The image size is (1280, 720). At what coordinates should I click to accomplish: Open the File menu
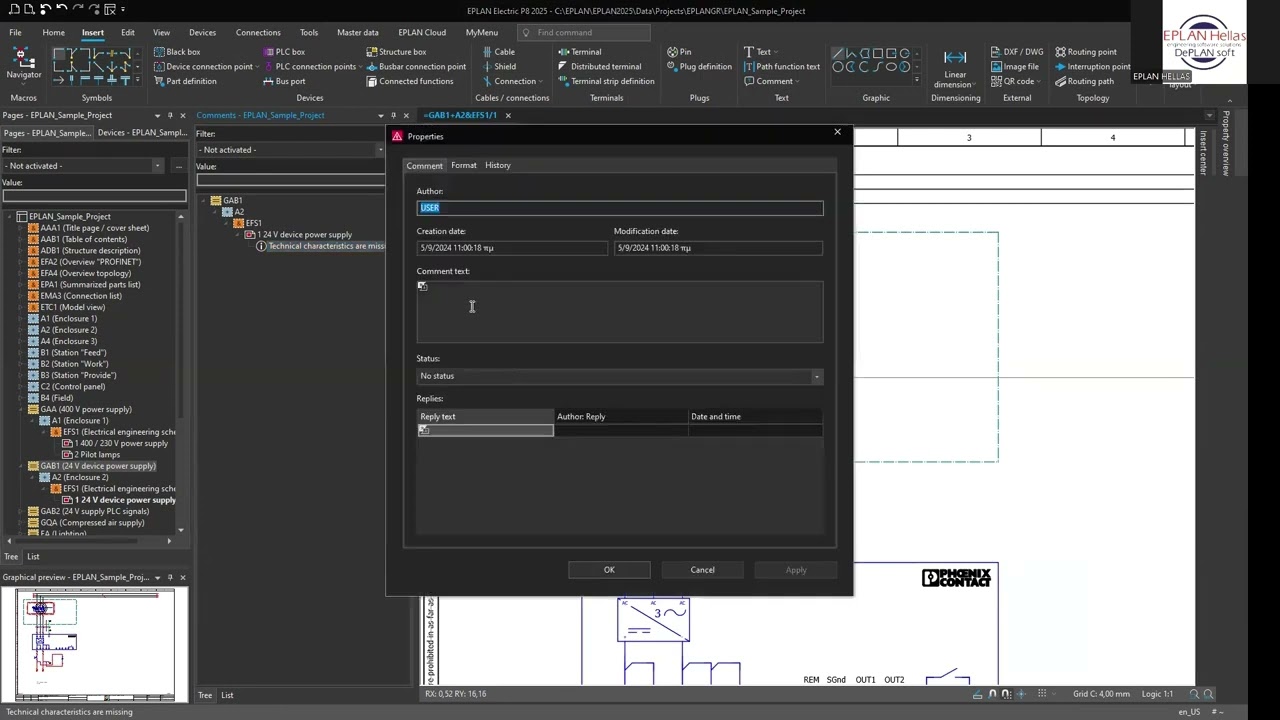(x=15, y=32)
